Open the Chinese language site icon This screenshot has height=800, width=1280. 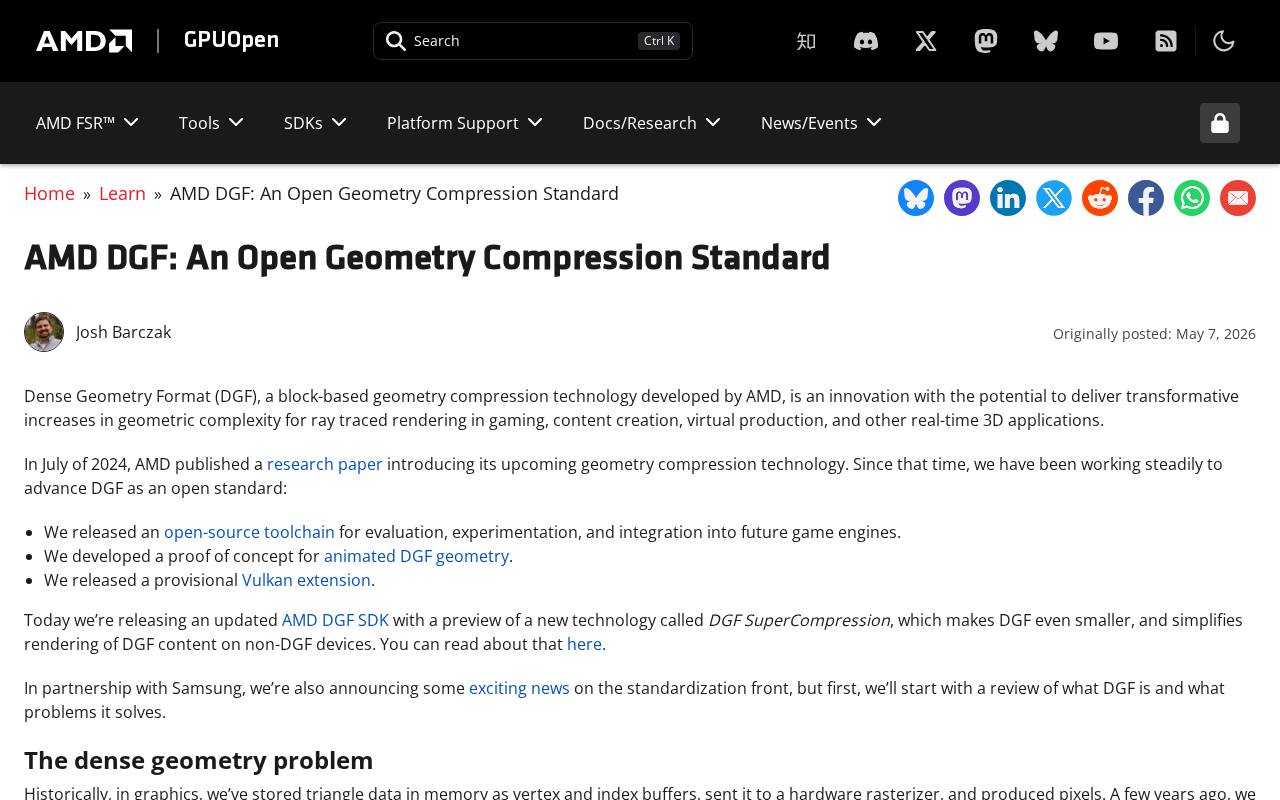pos(806,41)
